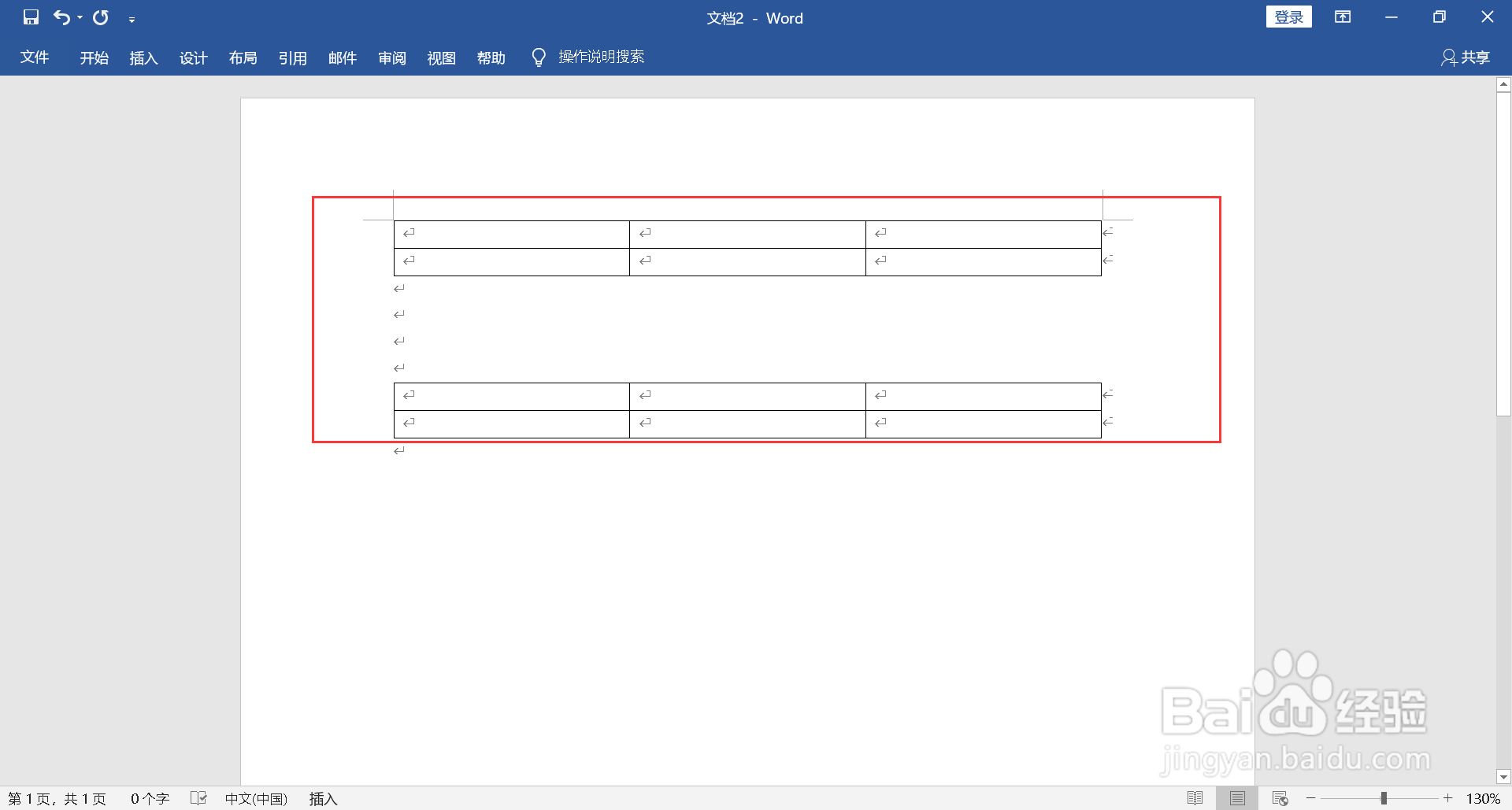Click the 登录 sign-in button

(x=1289, y=17)
